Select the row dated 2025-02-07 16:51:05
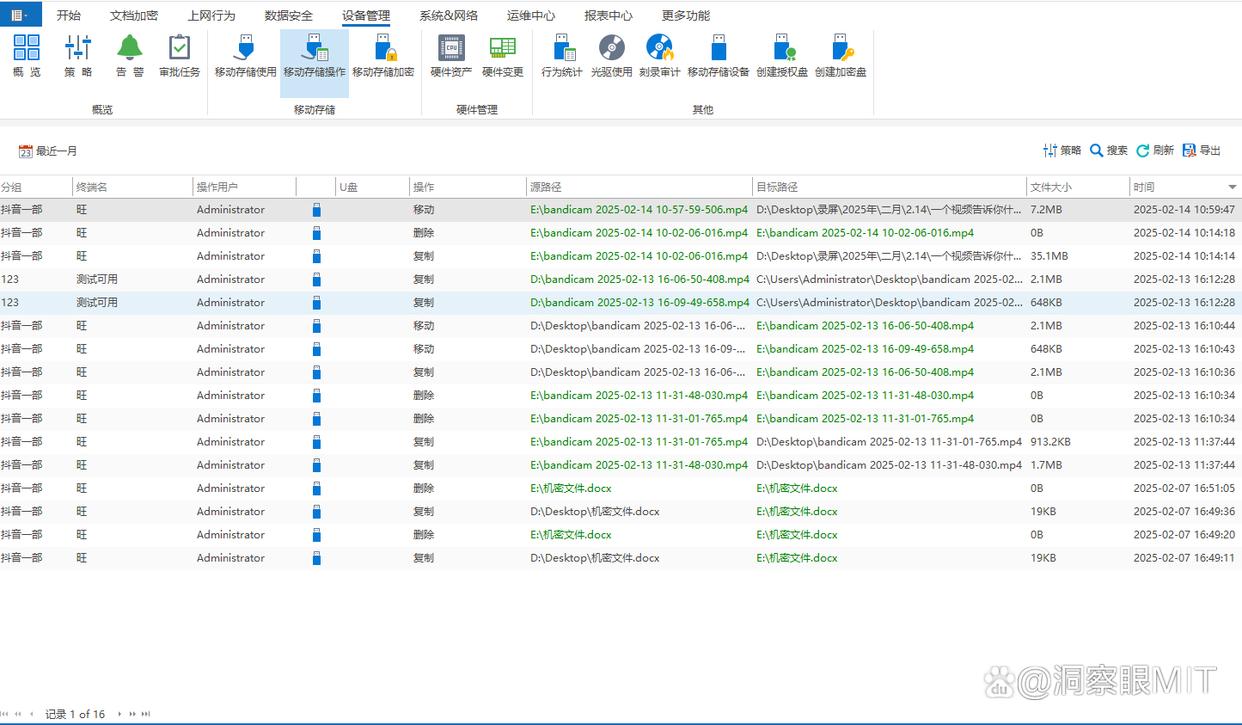Image resolution: width=1242 pixels, height=725 pixels. [x=621, y=488]
